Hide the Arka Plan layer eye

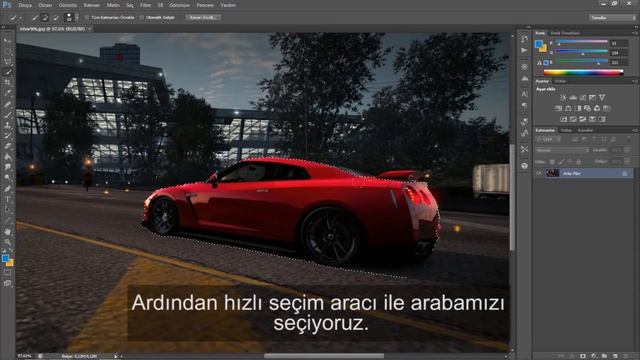(x=539, y=173)
